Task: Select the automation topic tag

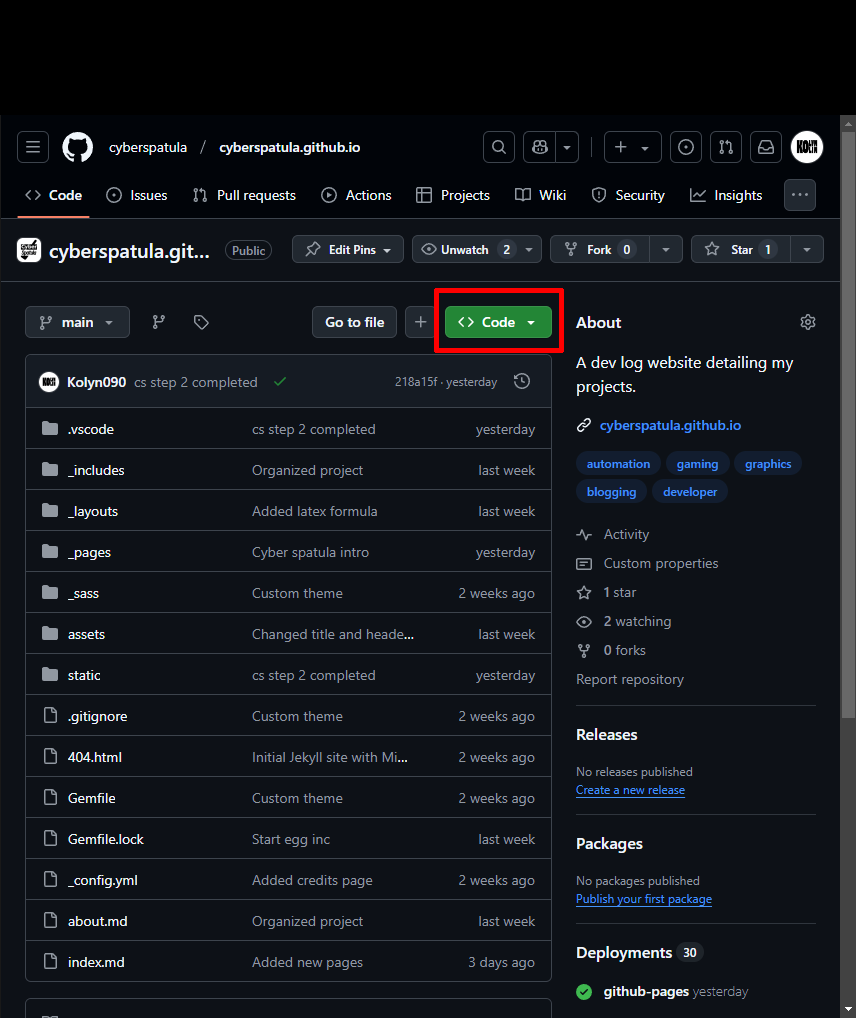Action: pos(618,464)
